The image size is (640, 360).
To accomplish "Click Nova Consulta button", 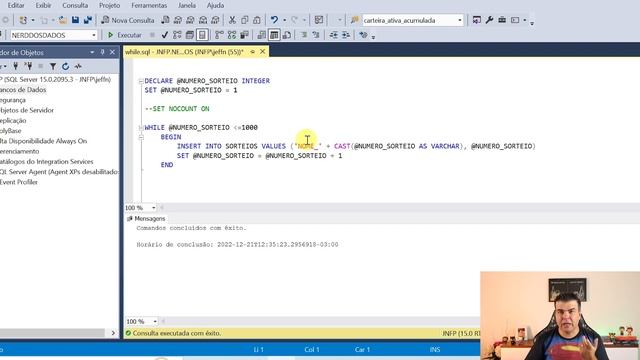I will [128, 20].
